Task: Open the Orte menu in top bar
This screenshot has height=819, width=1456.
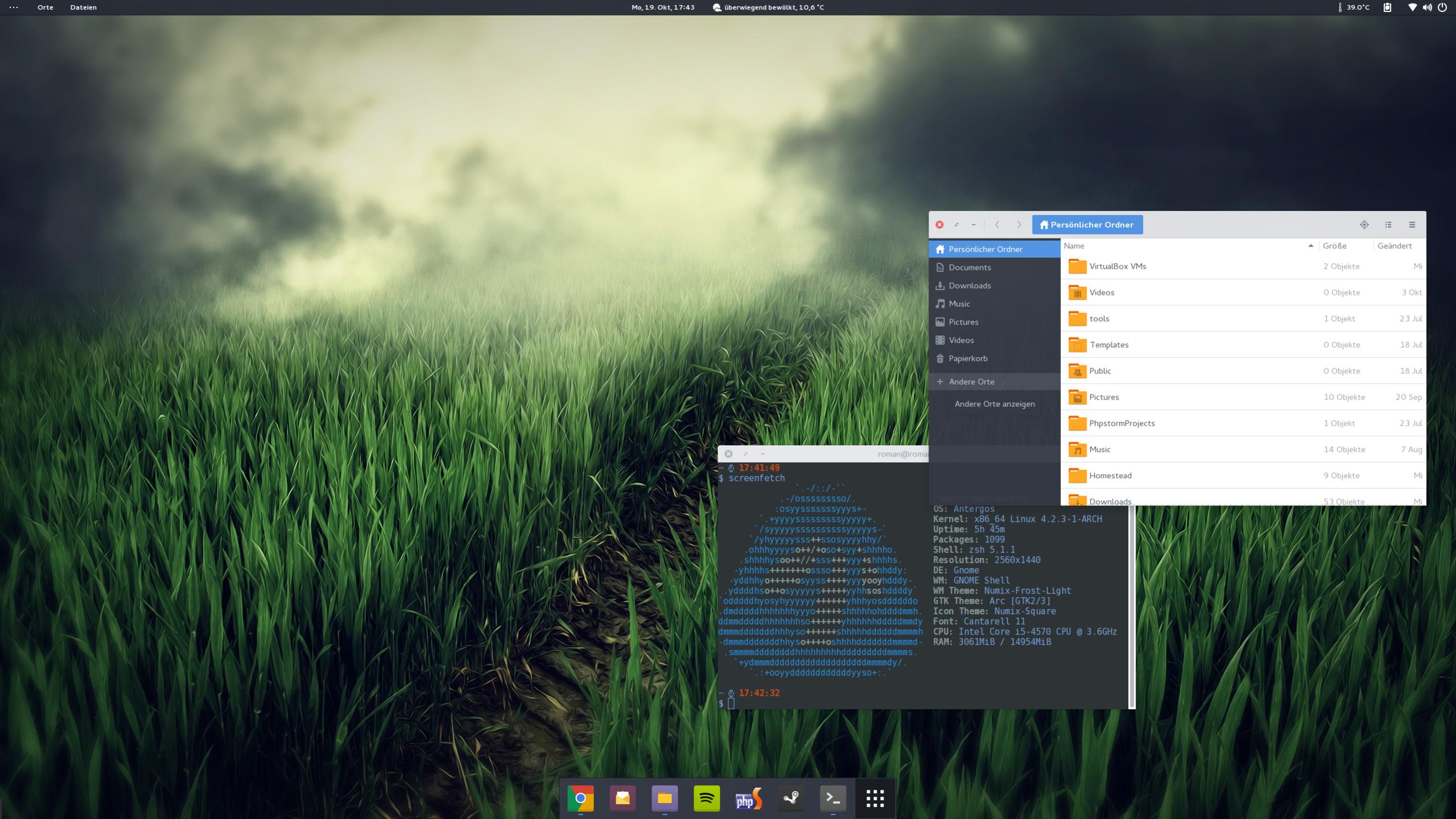Action: (45, 7)
